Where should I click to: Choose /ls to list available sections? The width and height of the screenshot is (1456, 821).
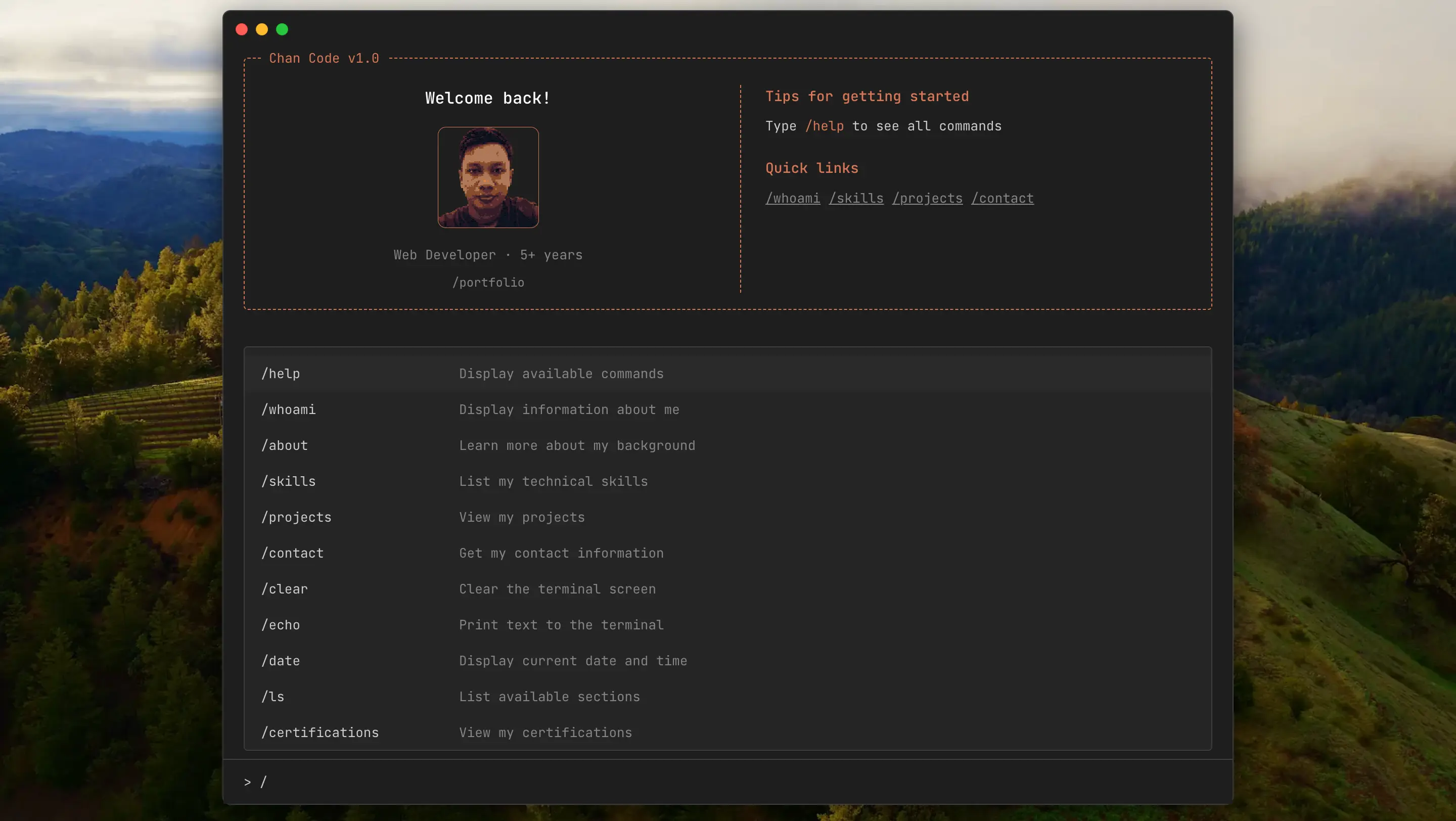coord(273,697)
